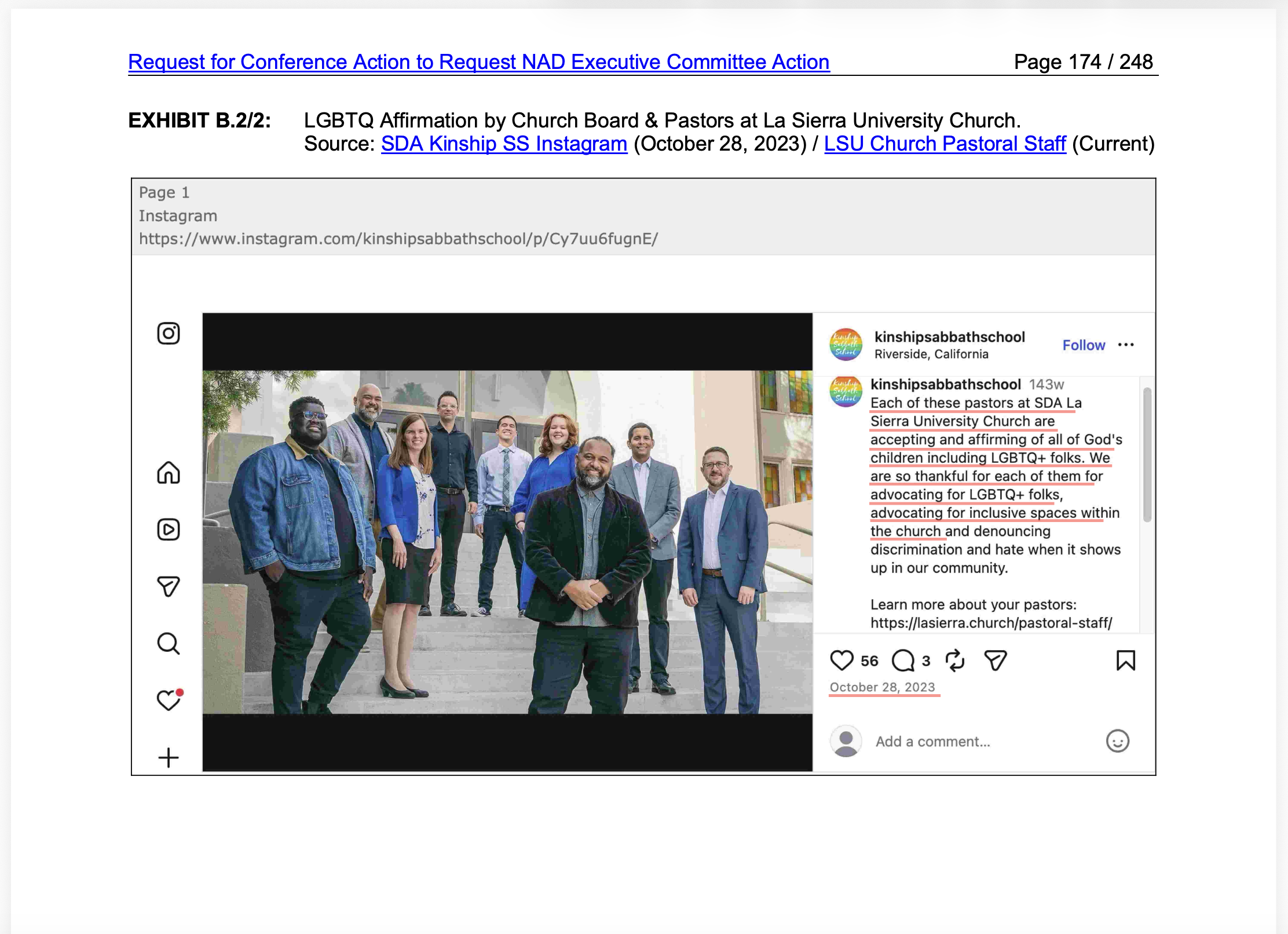Click the blank user avatar near comment box
1288x934 pixels.
pyautogui.click(x=846, y=740)
